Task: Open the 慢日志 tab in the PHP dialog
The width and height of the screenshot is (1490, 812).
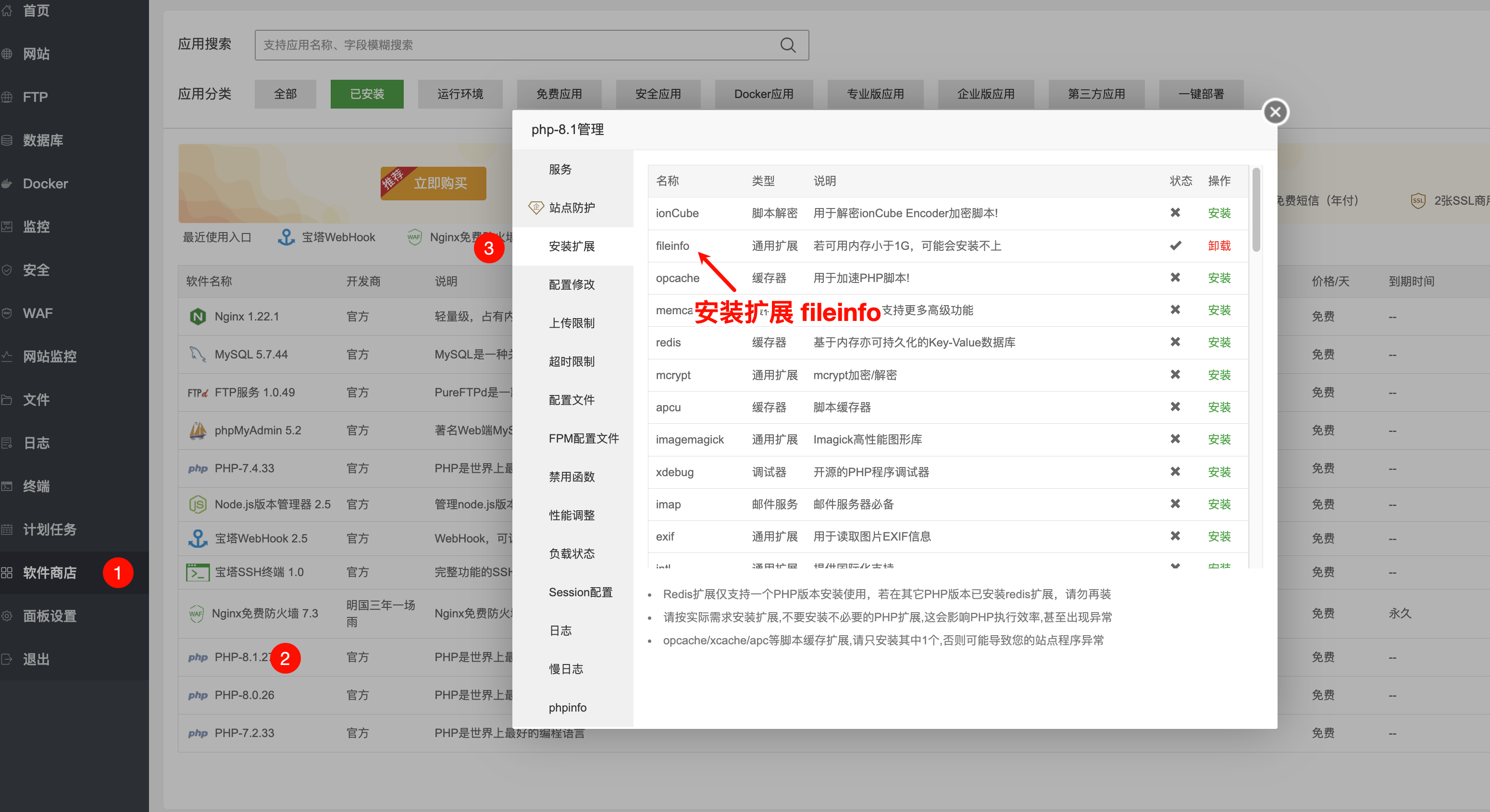Action: [x=566, y=668]
